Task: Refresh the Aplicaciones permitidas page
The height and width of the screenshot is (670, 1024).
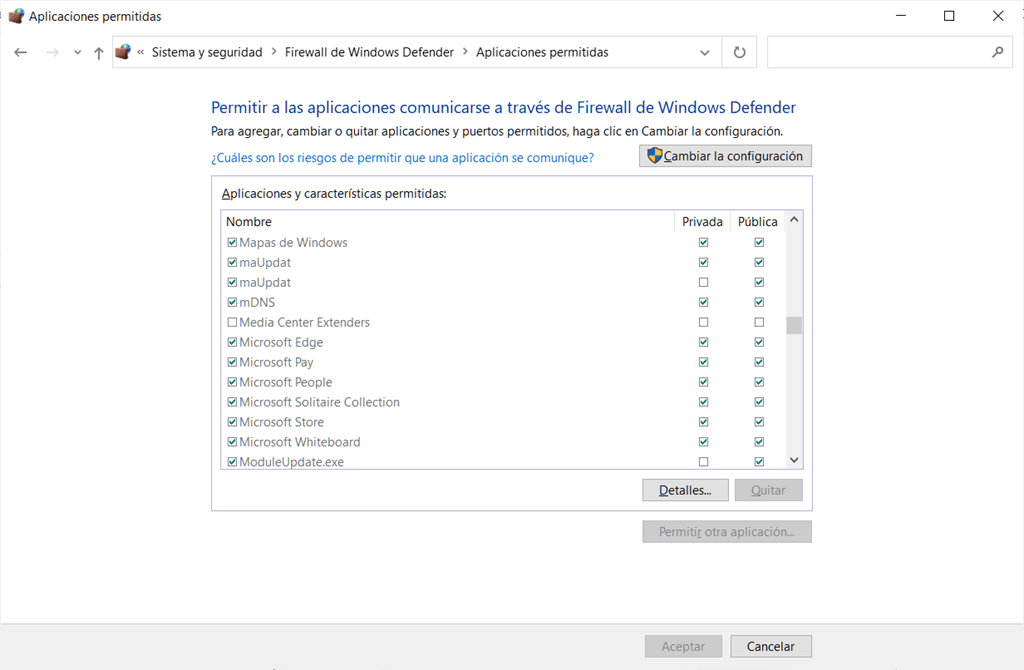Action: click(x=739, y=52)
